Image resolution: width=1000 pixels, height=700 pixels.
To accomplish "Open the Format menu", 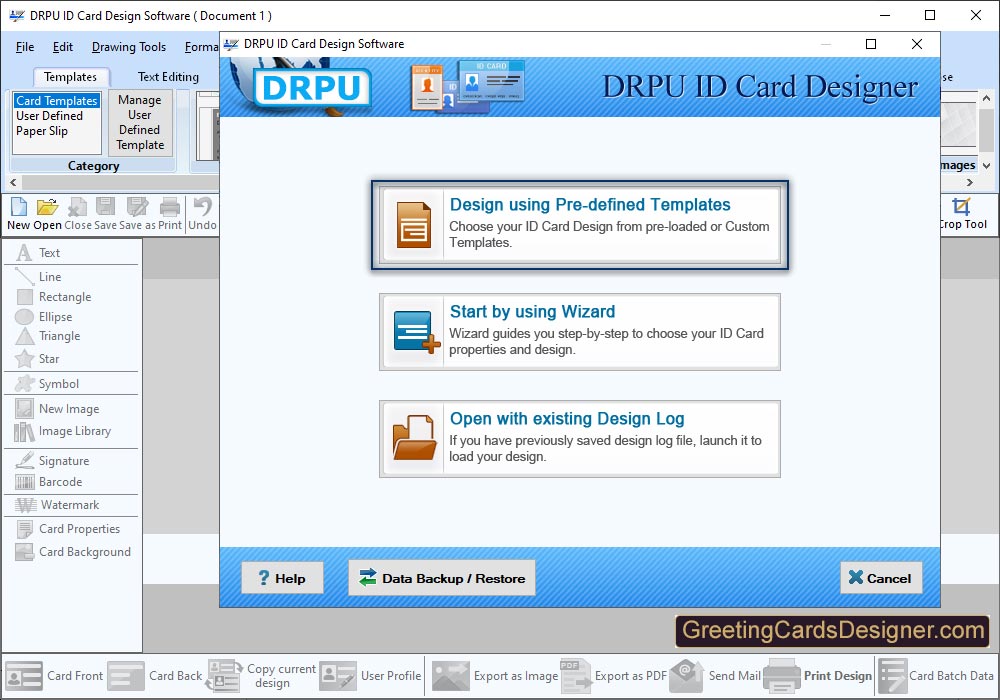I will (x=202, y=47).
